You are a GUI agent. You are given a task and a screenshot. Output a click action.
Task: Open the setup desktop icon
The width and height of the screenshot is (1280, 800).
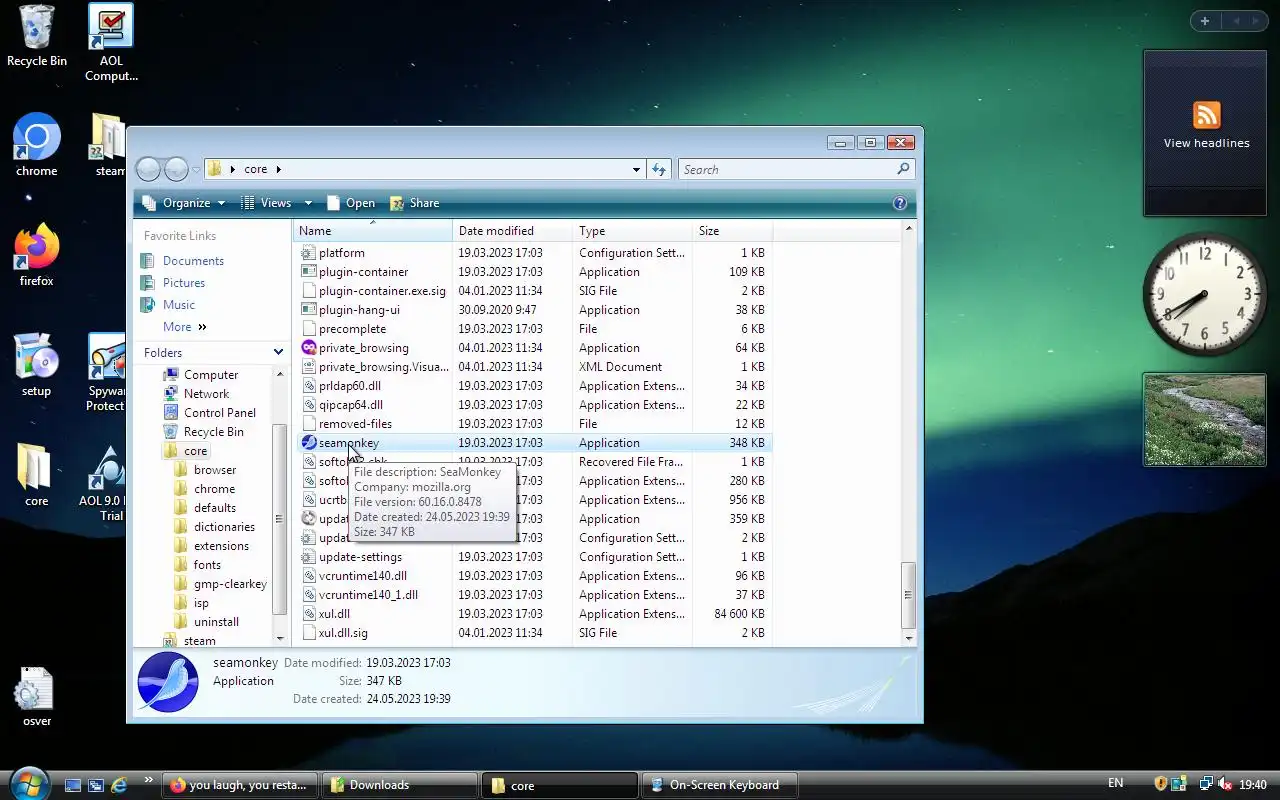[37, 366]
